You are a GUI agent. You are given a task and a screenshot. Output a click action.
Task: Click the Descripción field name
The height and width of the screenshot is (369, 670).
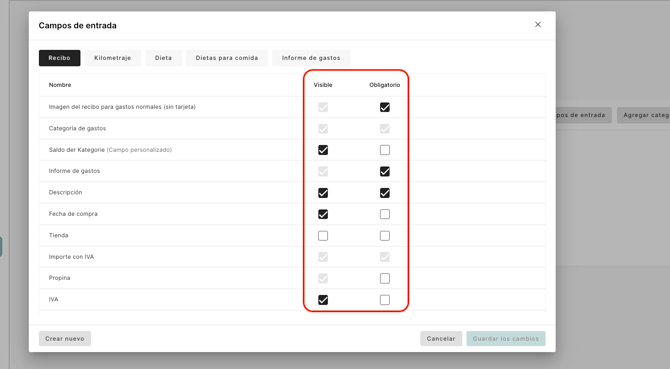[x=65, y=193]
